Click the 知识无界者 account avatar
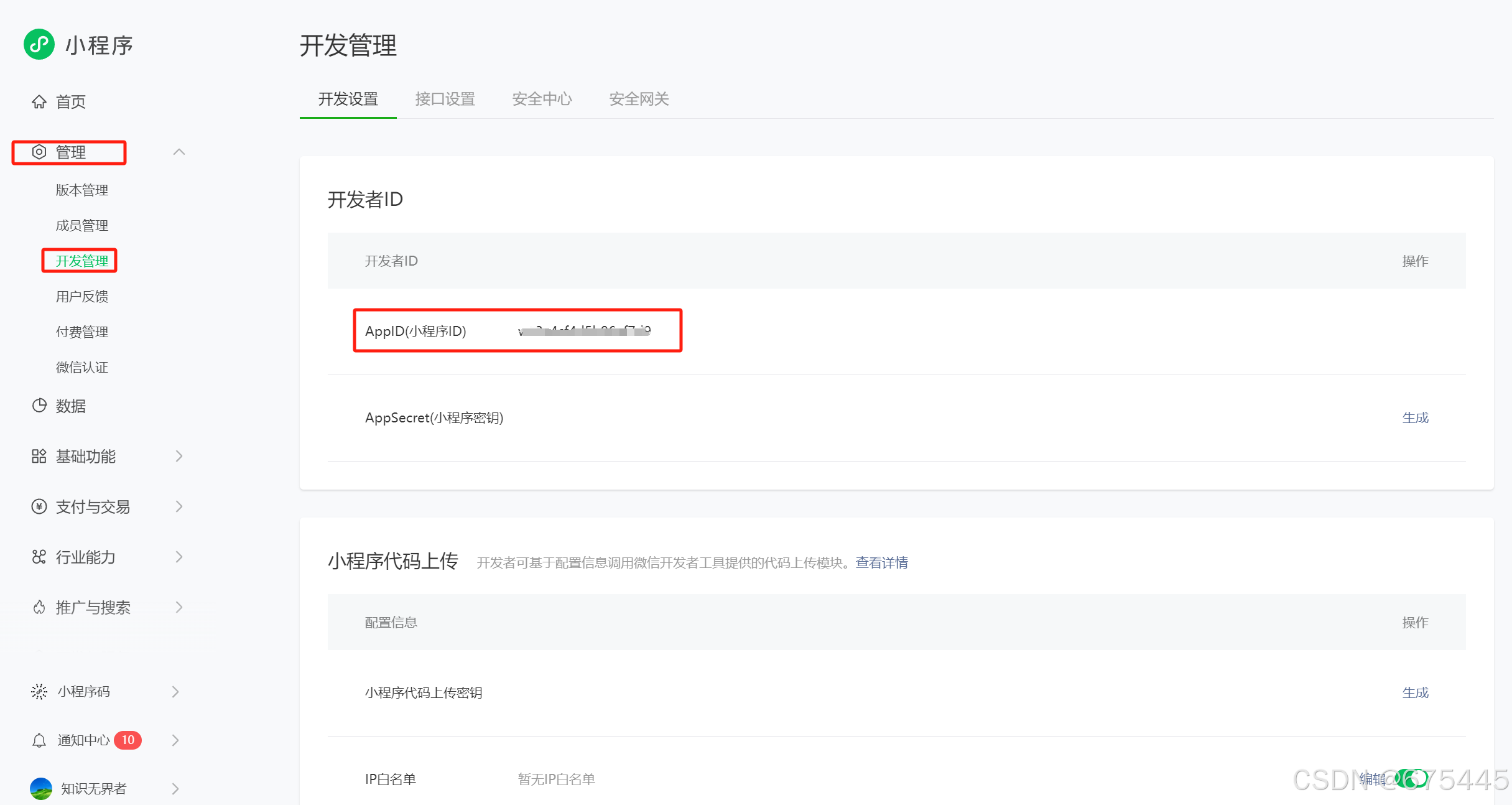Image resolution: width=1512 pixels, height=805 pixels. [41, 788]
